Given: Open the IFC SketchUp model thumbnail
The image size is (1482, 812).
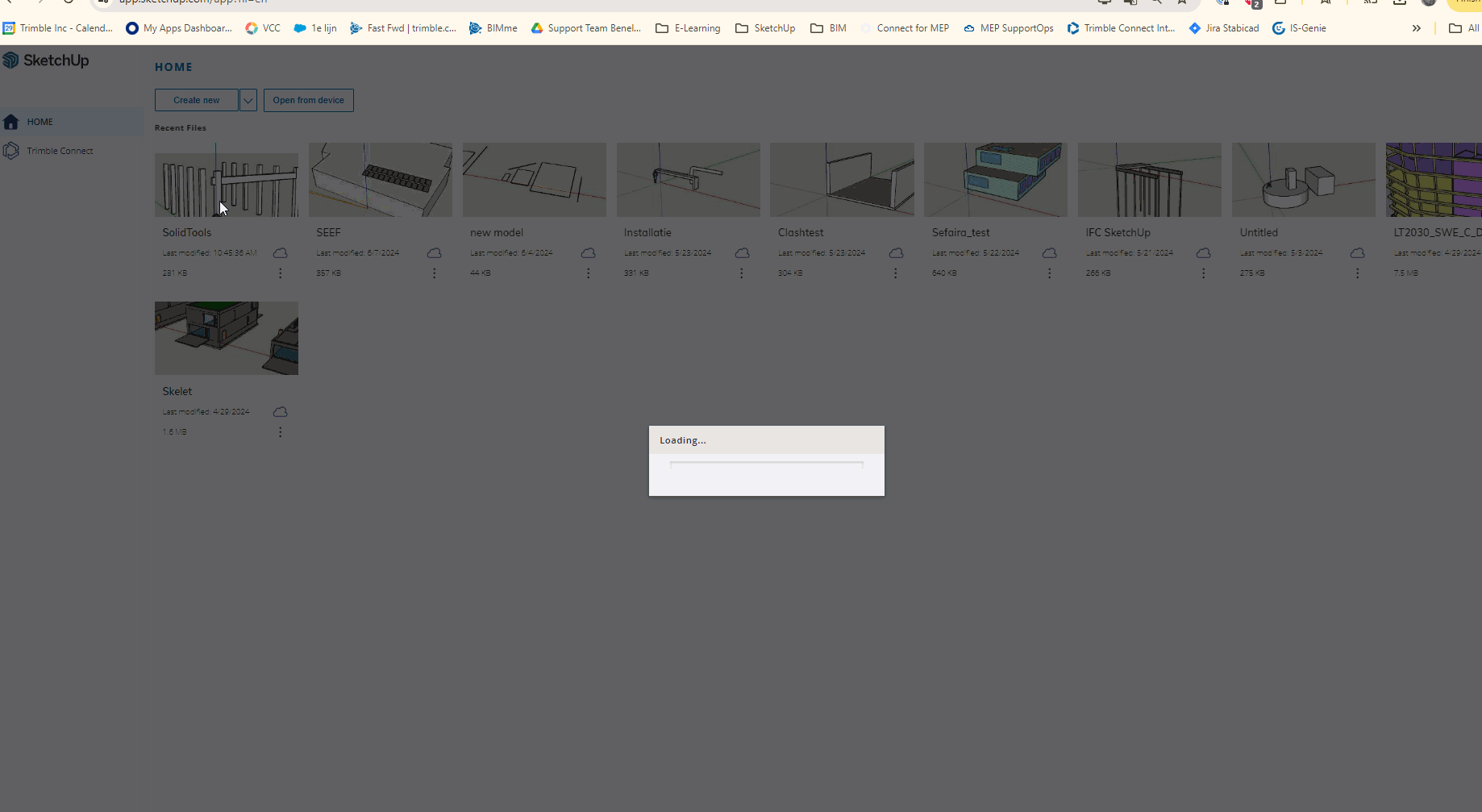Looking at the screenshot, I should (1150, 180).
